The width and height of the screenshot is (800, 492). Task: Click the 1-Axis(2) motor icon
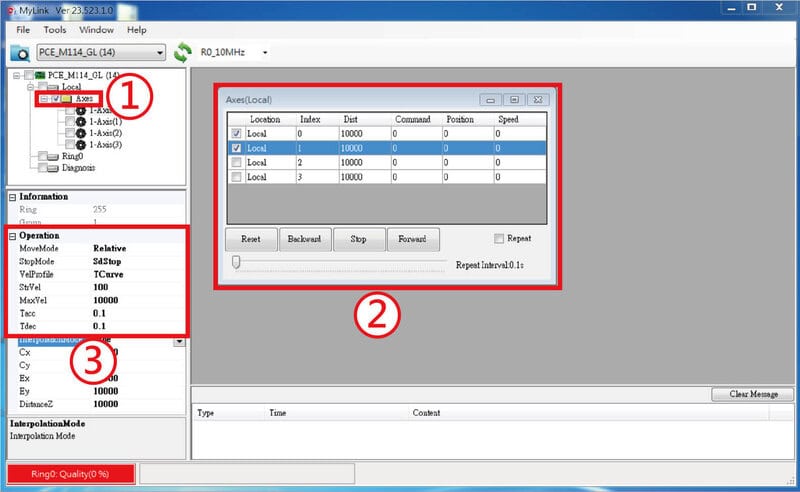tap(81, 133)
